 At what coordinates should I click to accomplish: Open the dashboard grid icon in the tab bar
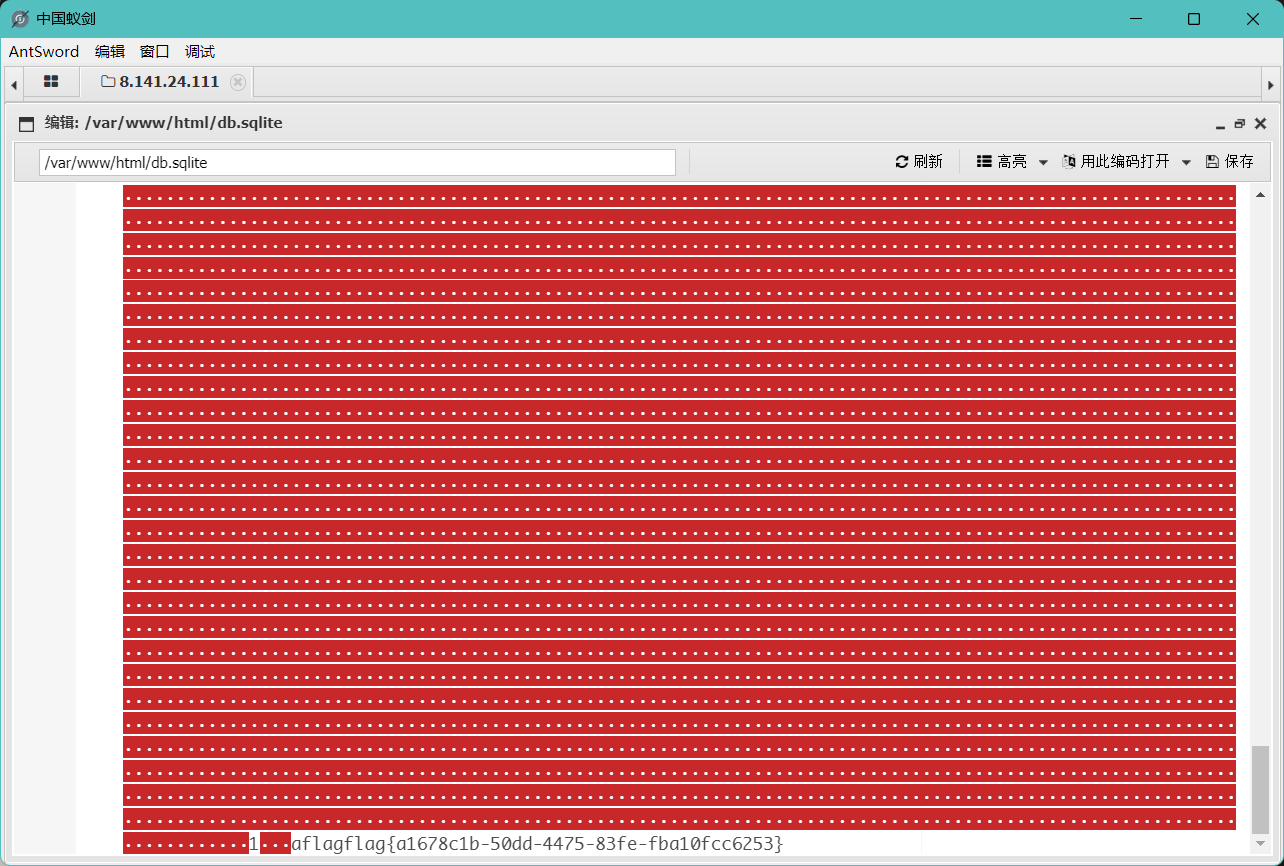click(51, 81)
